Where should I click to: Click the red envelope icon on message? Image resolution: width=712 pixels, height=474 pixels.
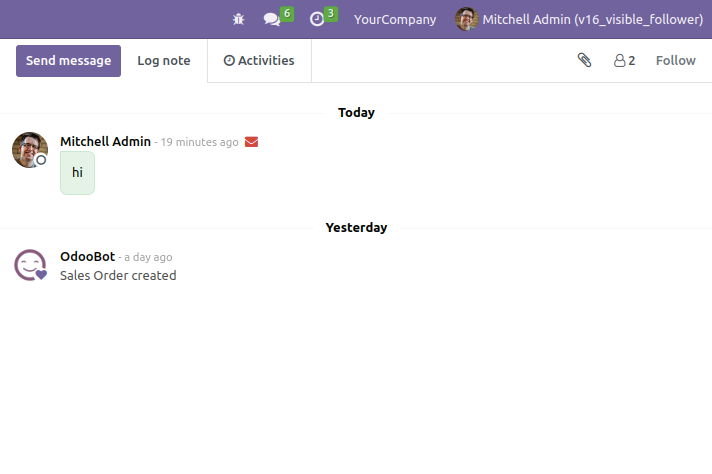[x=251, y=142]
